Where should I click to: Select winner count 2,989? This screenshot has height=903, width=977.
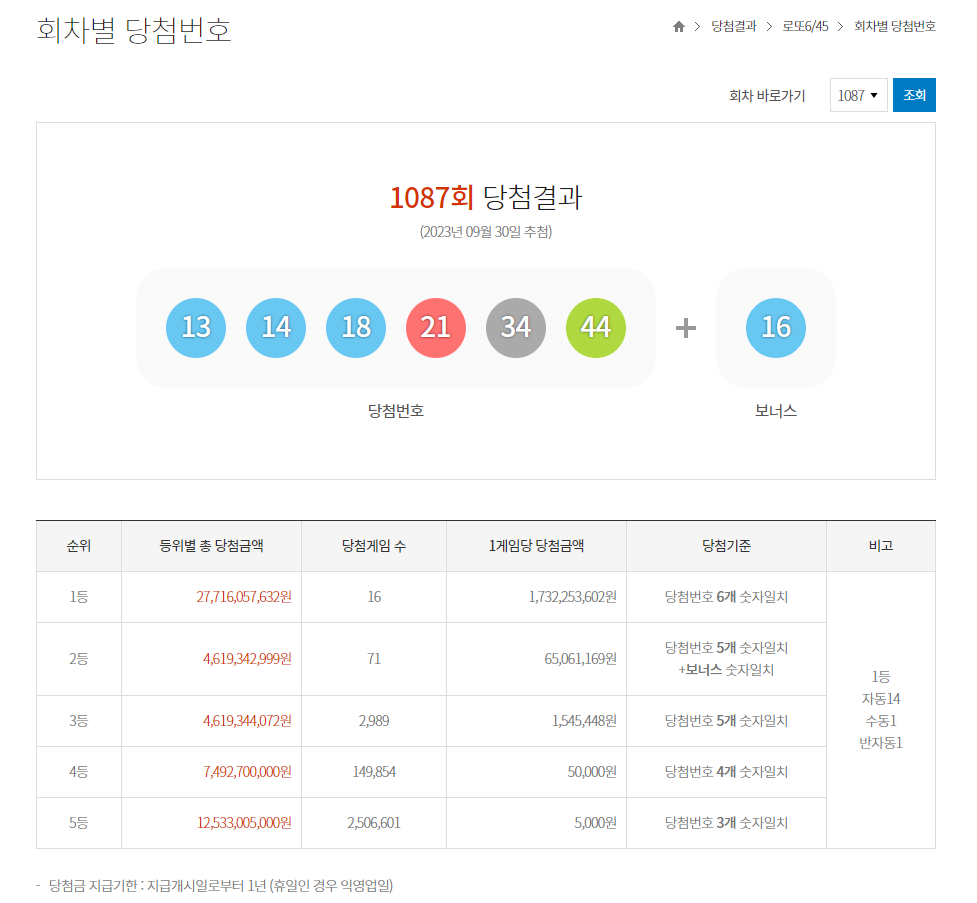374,721
